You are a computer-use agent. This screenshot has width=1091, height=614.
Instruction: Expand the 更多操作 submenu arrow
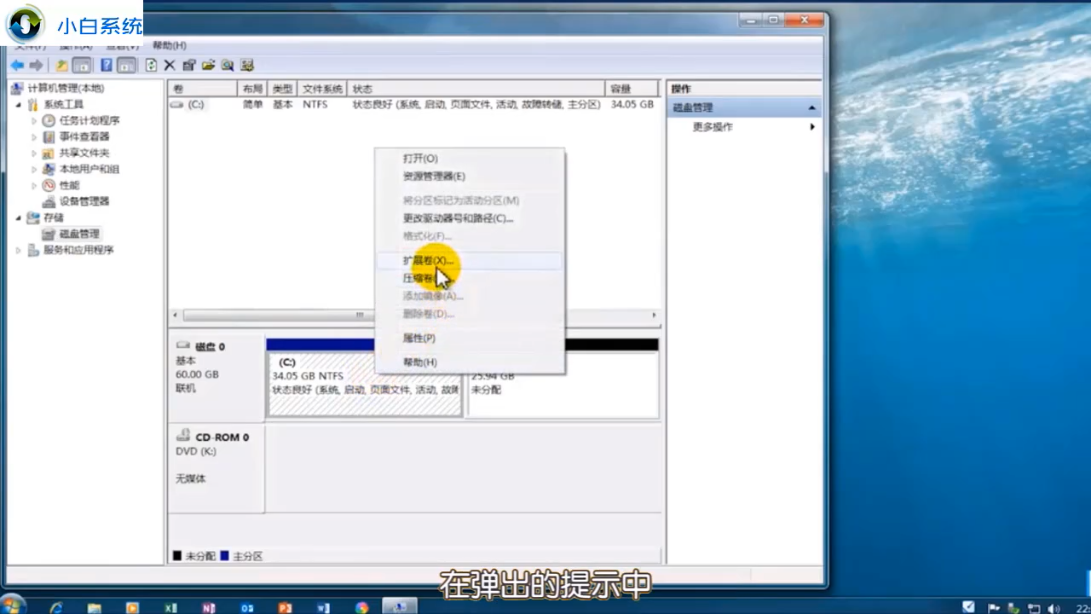[x=812, y=127]
